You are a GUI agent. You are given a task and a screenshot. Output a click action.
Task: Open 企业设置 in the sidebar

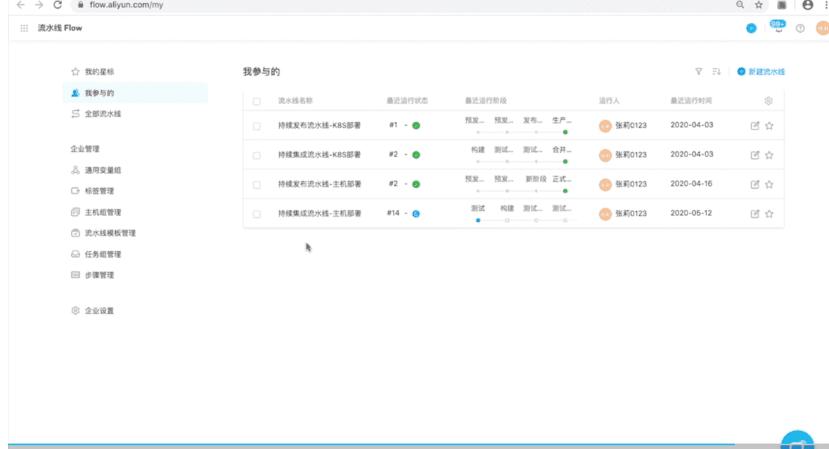[99, 310]
